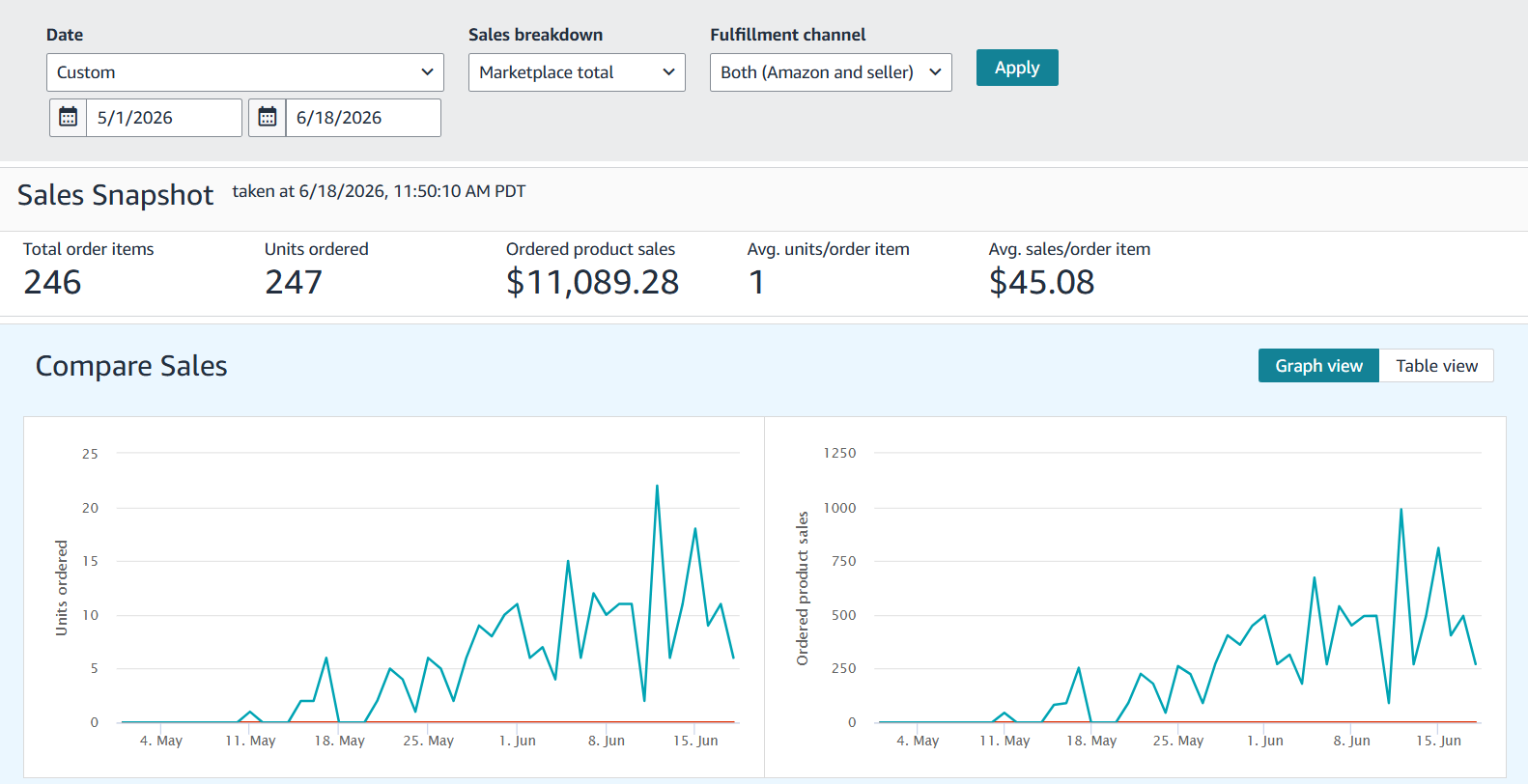Click the snapshot timestamp text
Viewport: 1528px width, 784px height.
tap(379, 191)
